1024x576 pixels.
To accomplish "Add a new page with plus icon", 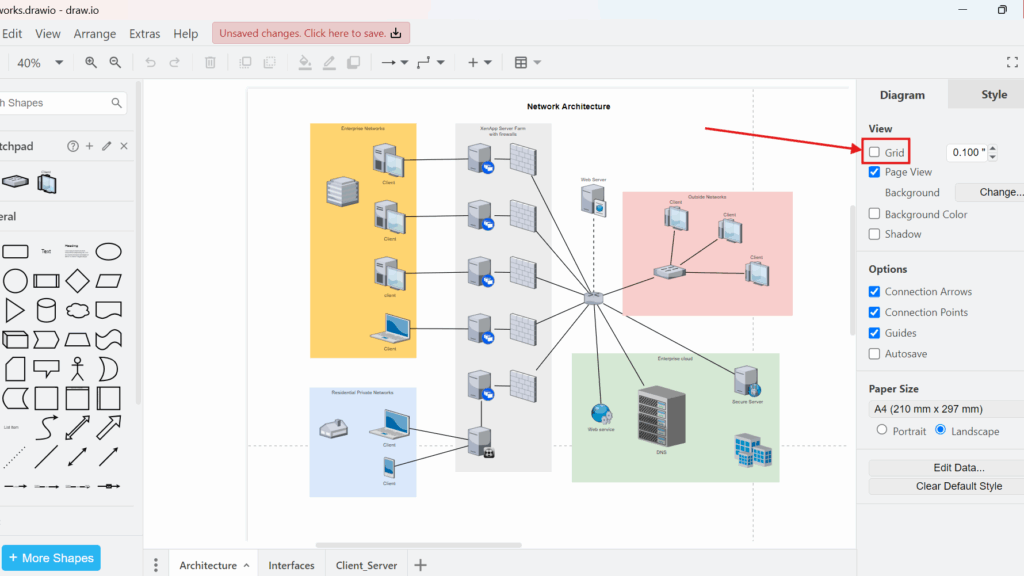I will (x=420, y=565).
